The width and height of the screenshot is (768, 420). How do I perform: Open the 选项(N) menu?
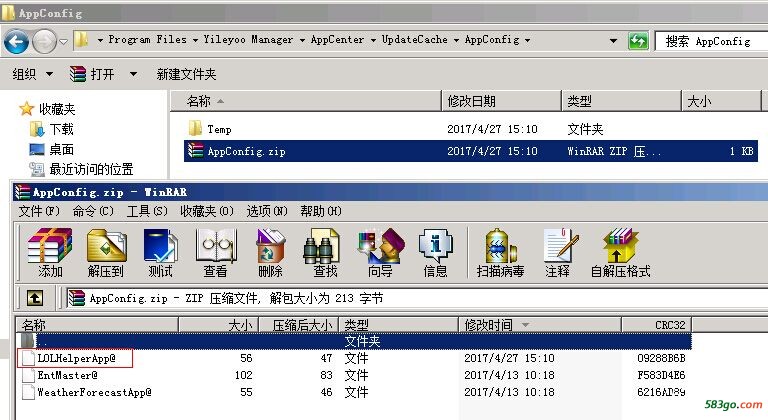pyautogui.click(x=267, y=211)
